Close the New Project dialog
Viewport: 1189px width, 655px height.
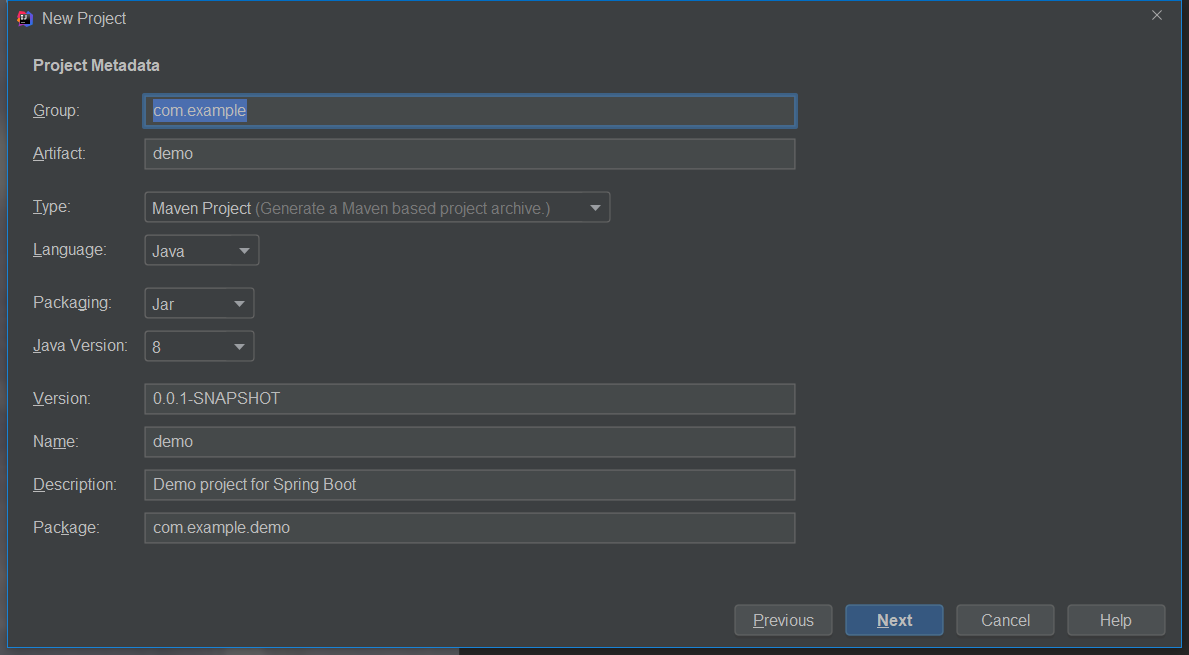coord(1157,16)
